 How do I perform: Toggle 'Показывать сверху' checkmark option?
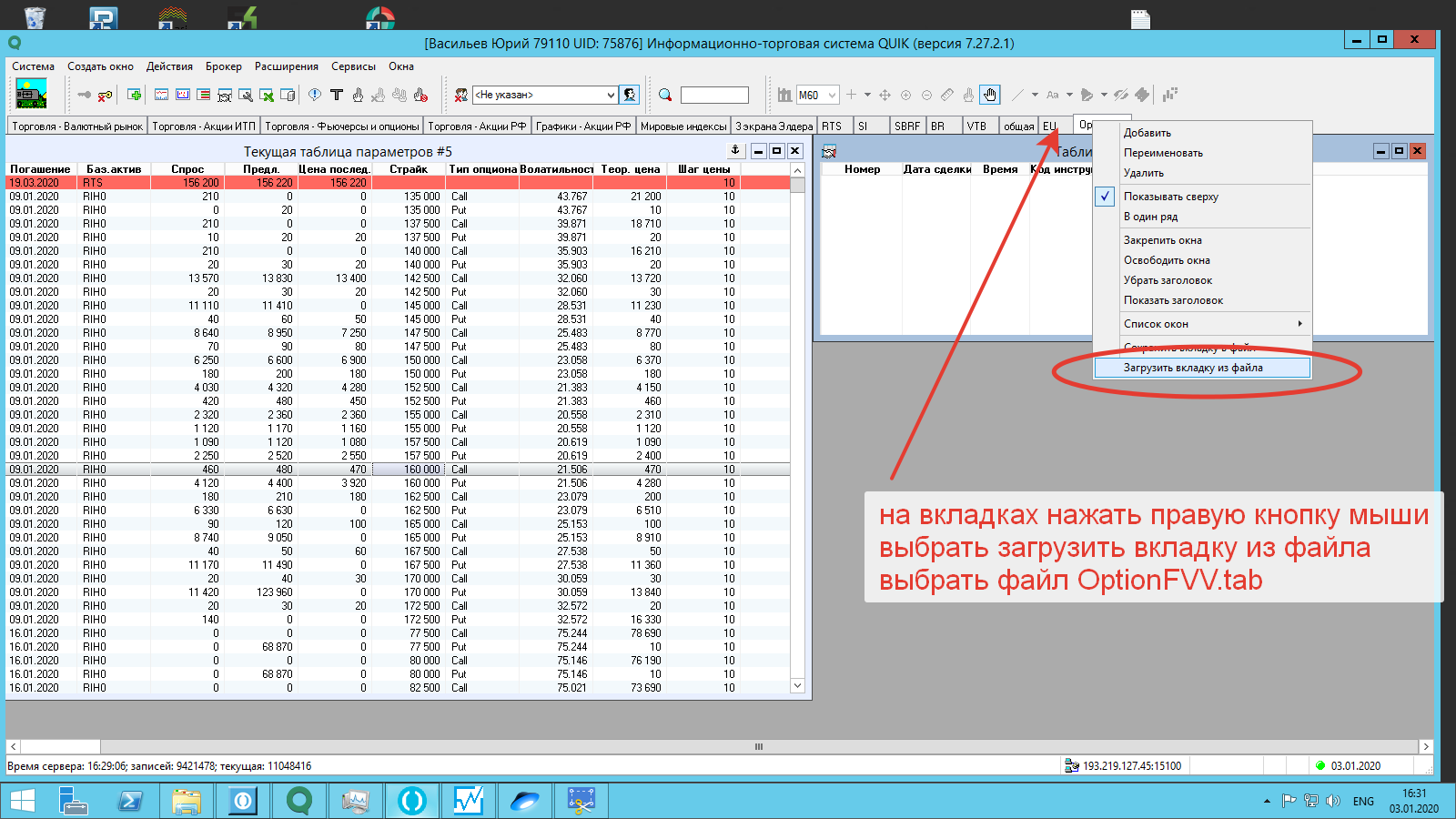1170,197
